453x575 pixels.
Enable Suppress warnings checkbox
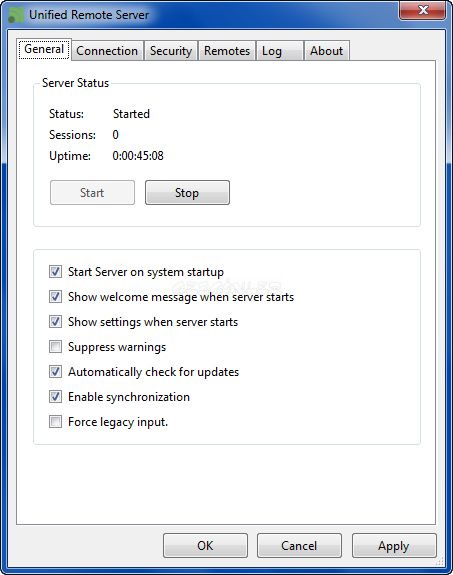click(x=55, y=347)
